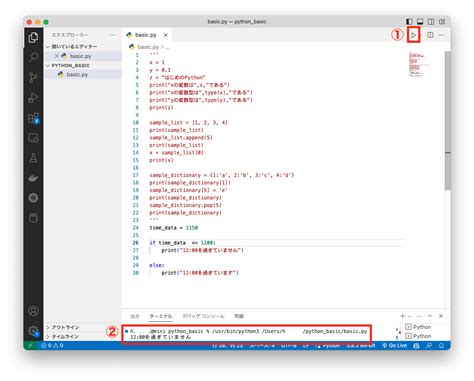Open the Accounts icon in activity bar
Screen dimensions: 474x381
(33, 311)
